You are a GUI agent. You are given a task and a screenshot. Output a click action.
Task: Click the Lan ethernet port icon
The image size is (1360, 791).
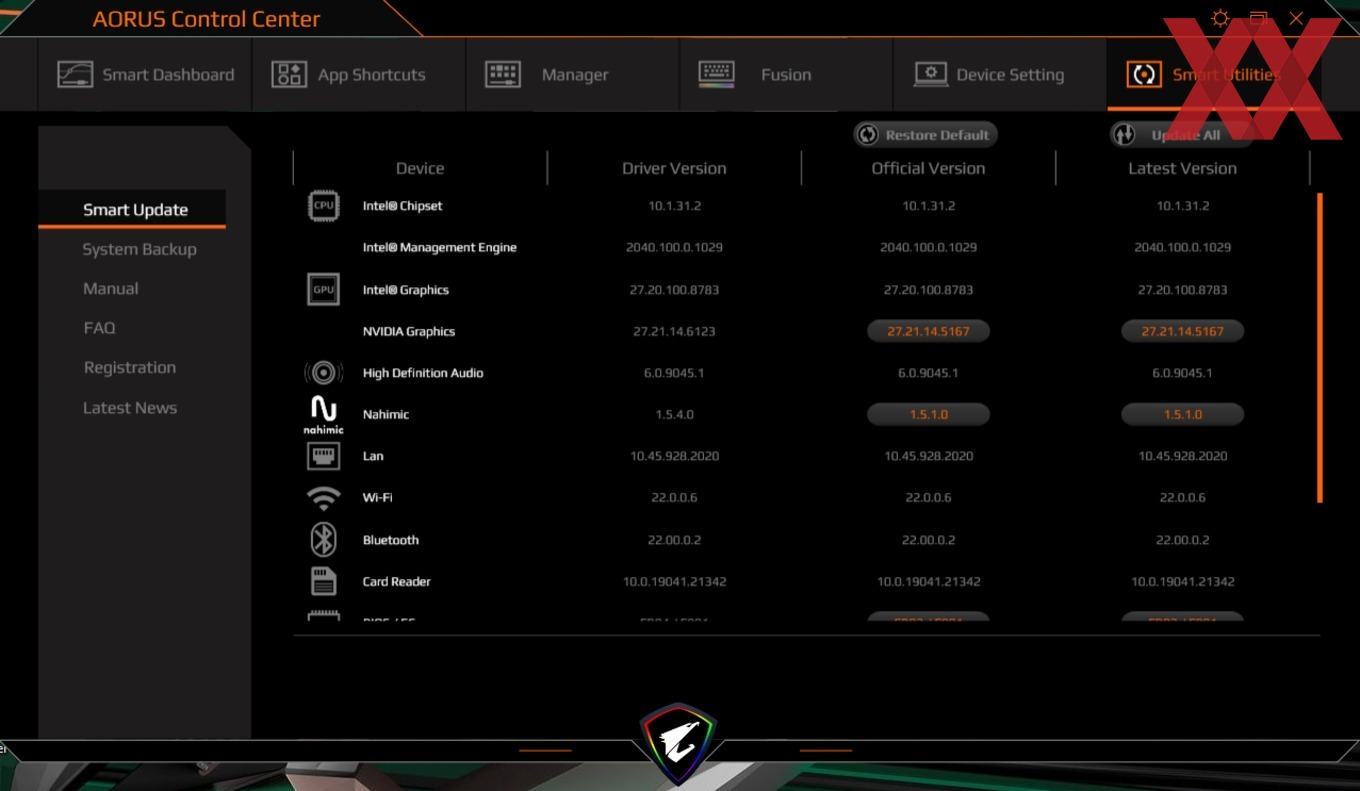323,456
